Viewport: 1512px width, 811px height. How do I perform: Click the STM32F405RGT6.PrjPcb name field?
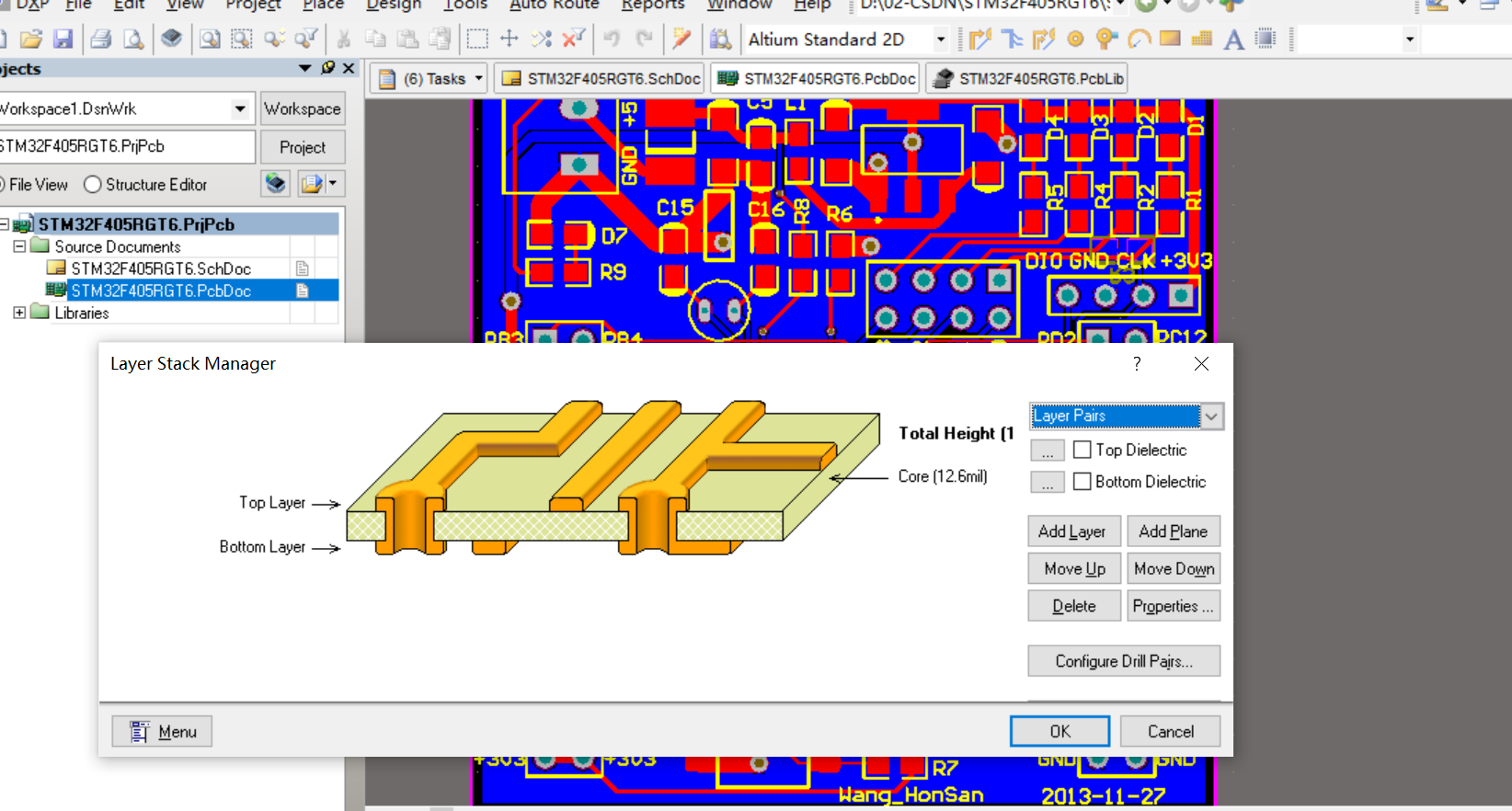126,146
